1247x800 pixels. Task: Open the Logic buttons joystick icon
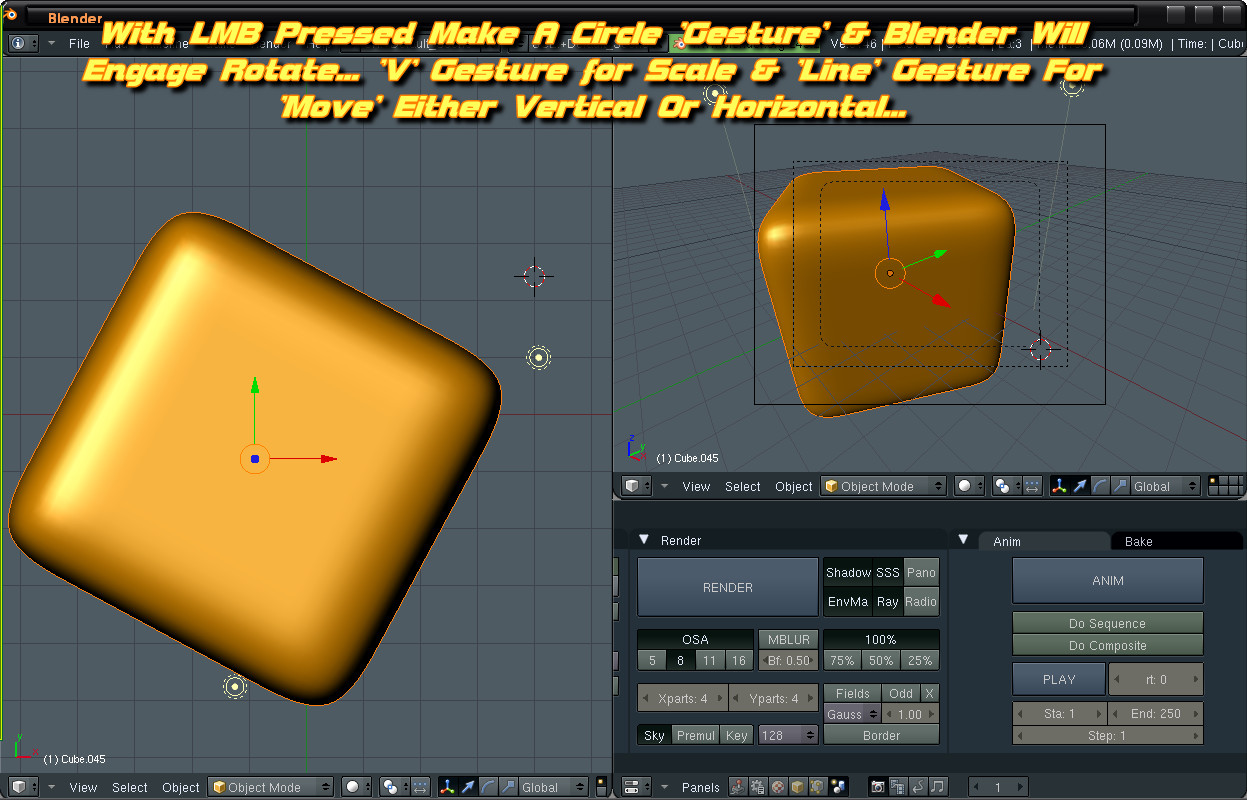coord(737,787)
